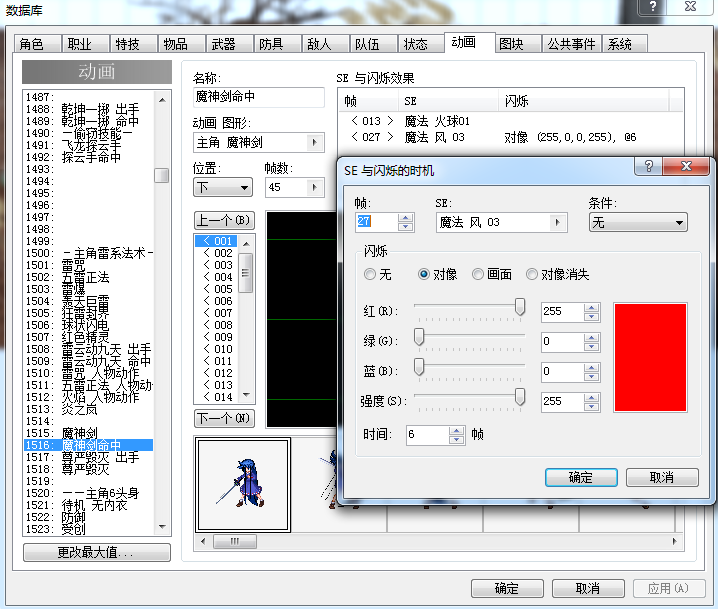
Task: Switch to the 系统 tab
Action: tap(625, 44)
